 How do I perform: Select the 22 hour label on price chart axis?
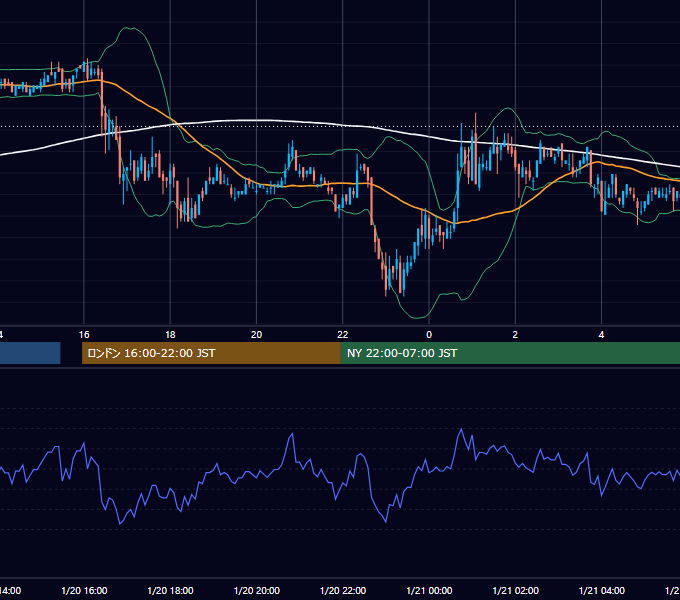tap(343, 335)
